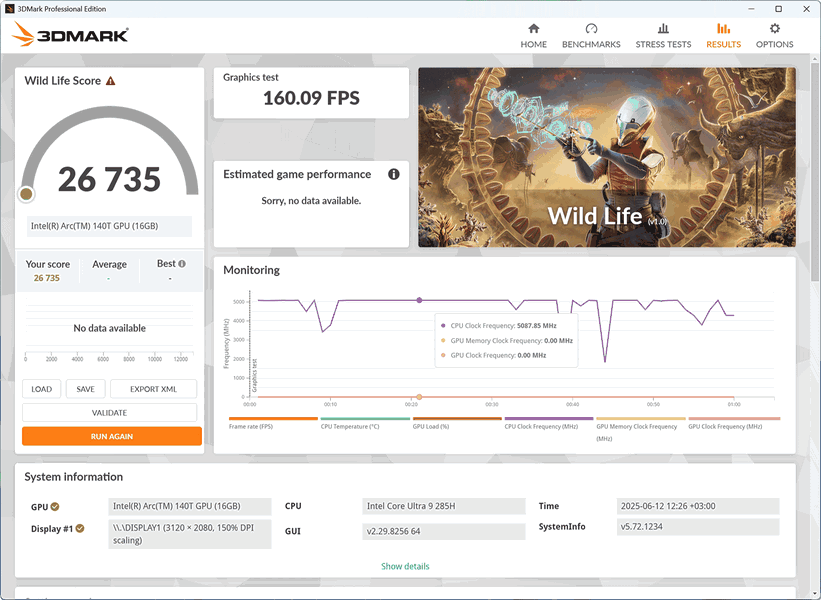Click the SystemInfo version v5.72.1234
821x600 pixels.
click(x=698, y=527)
